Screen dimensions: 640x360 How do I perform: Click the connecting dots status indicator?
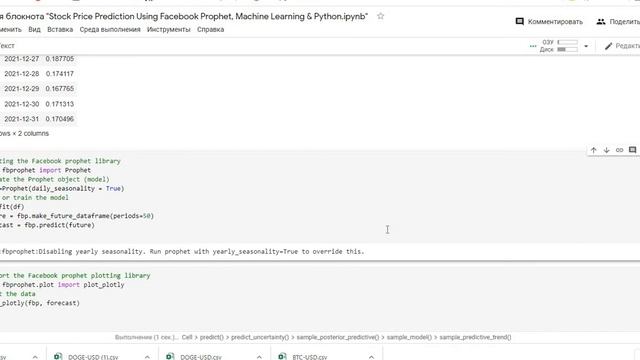tap(533, 46)
